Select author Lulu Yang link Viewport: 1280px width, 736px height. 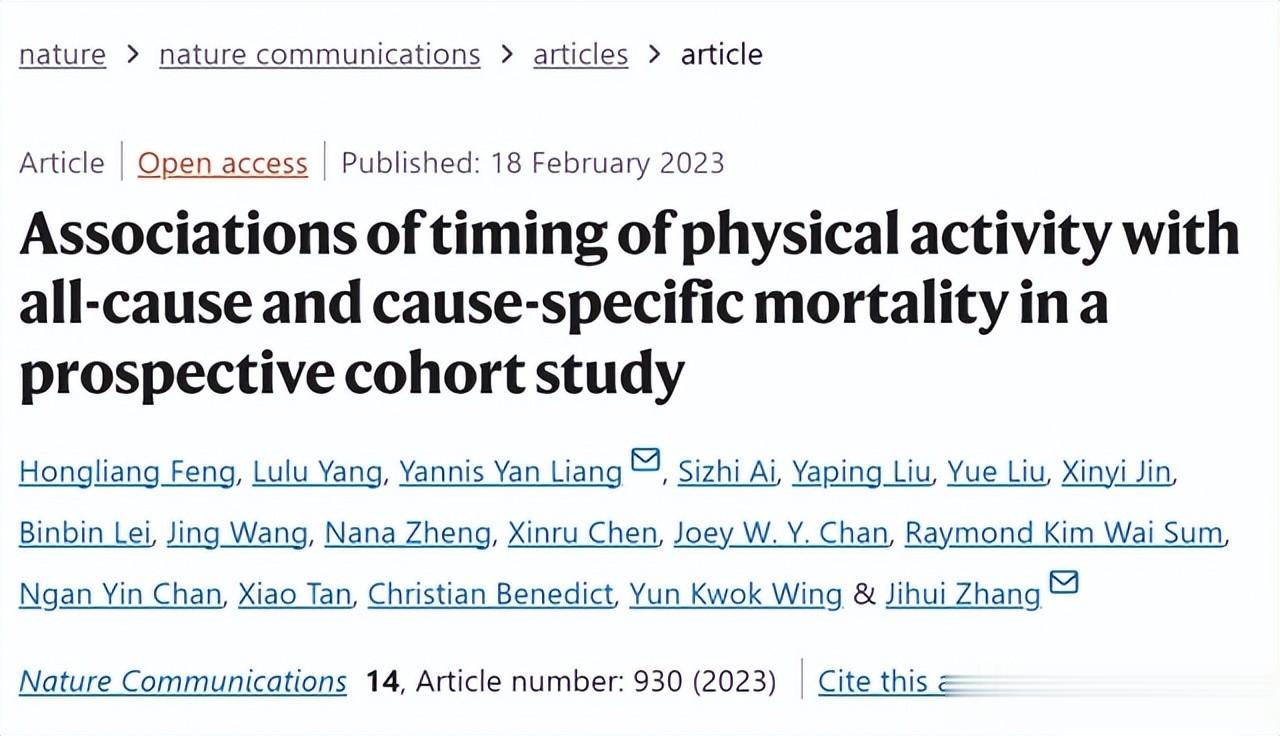tap(316, 472)
